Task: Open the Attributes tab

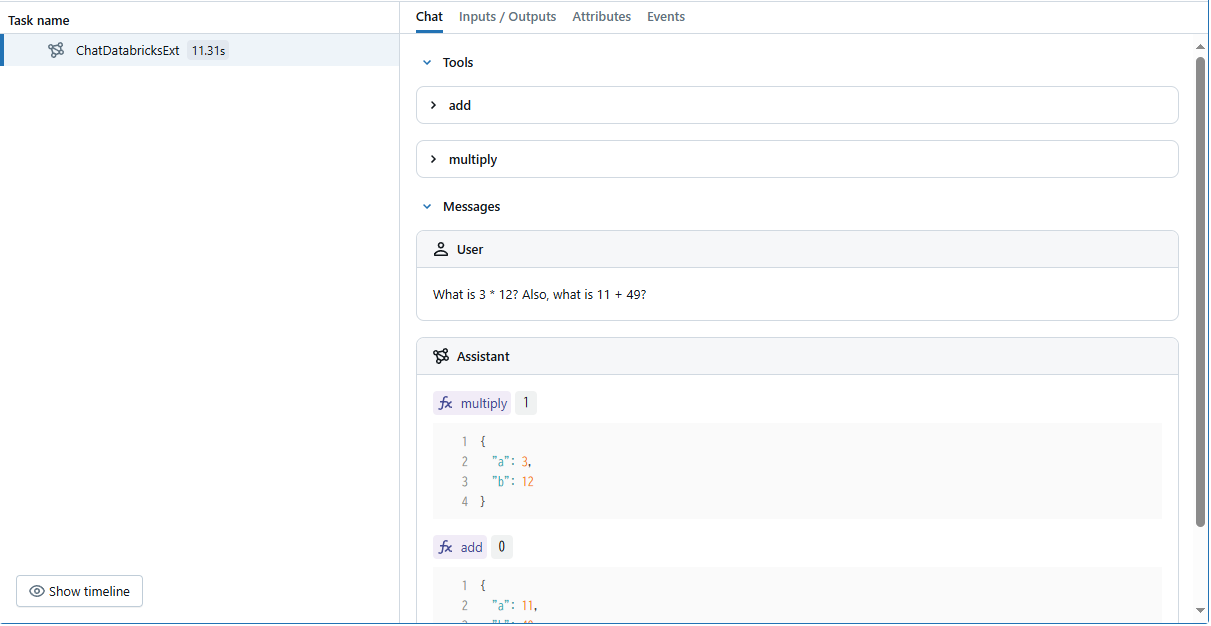Action: pyautogui.click(x=601, y=16)
